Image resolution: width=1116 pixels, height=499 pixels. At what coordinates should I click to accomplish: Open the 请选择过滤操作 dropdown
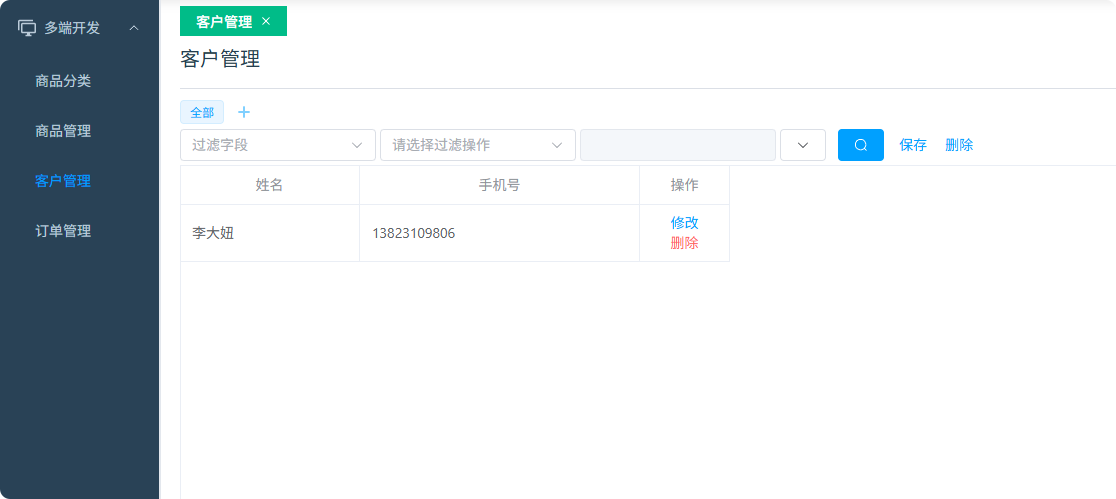[x=477, y=145]
